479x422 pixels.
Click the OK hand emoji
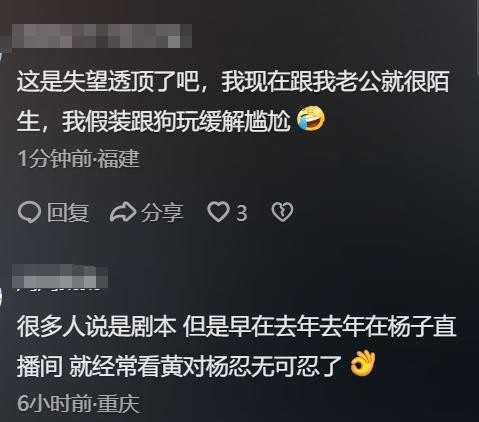click(363, 363)
